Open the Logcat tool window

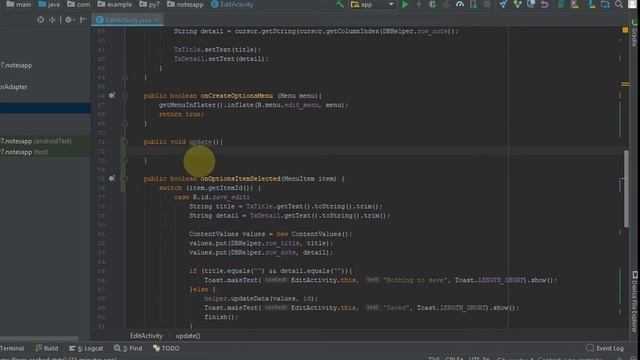86,348
